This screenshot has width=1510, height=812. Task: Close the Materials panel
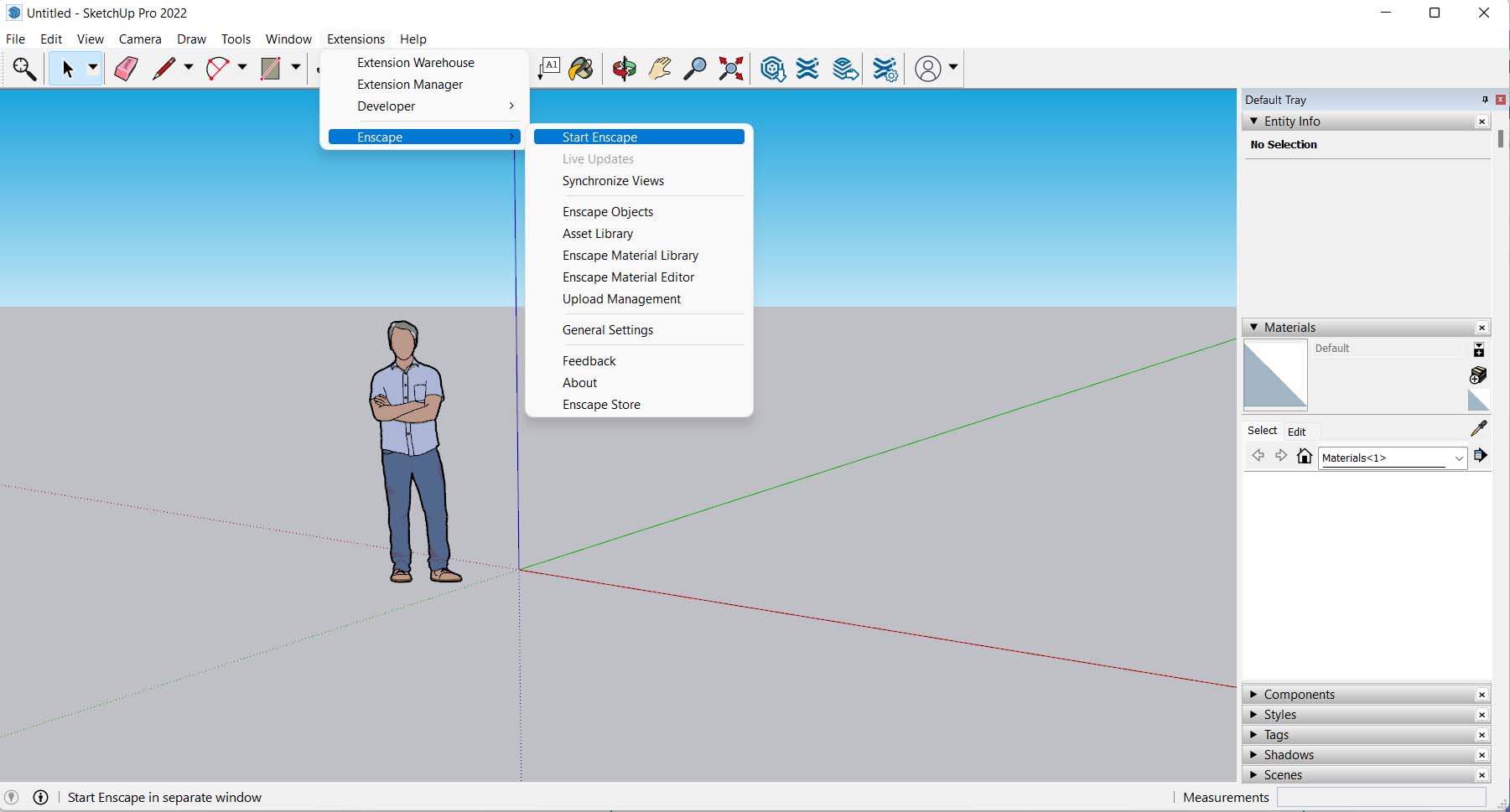(1481, 328)
